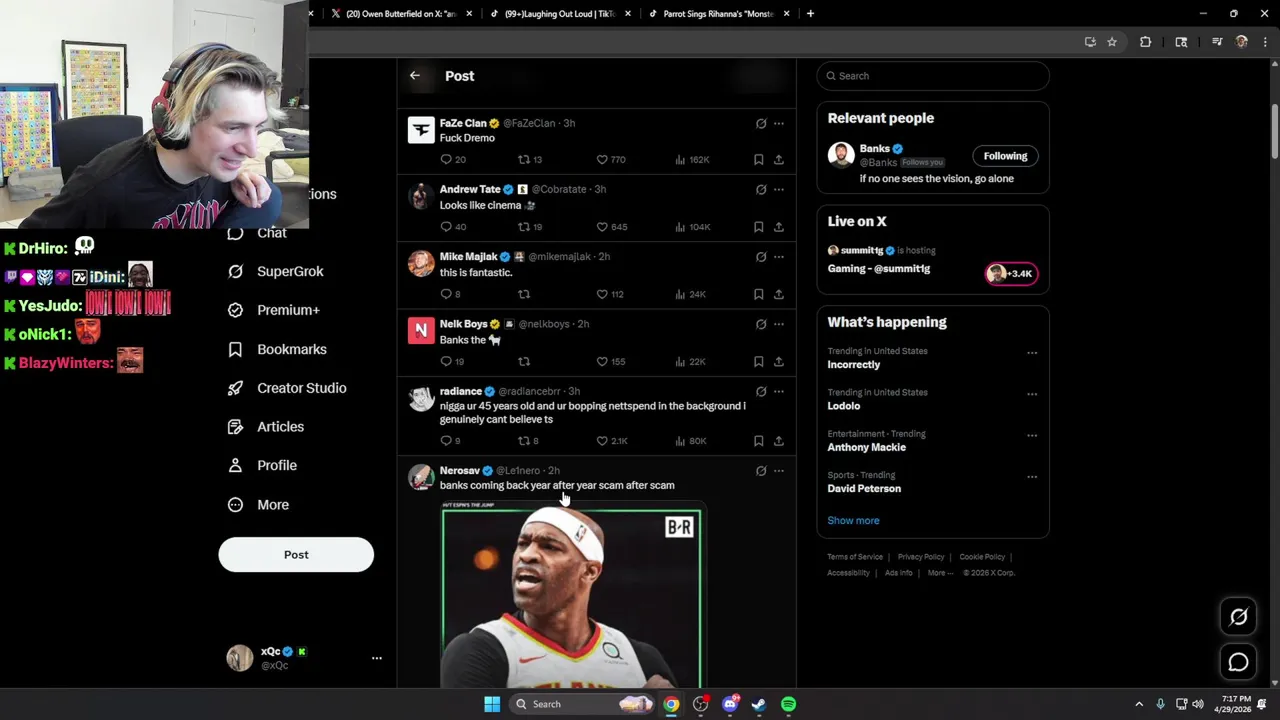Open more options on Nerosav post
1280x720 pixels.
click(778, 470)
